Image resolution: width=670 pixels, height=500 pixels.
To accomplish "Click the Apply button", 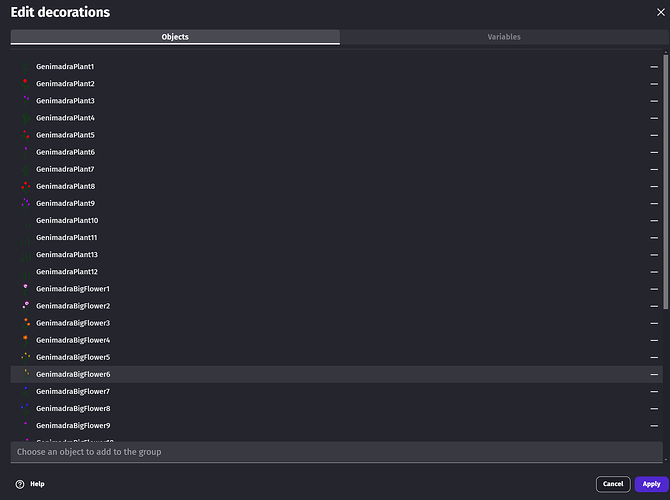I will click(x=651, y=484).
